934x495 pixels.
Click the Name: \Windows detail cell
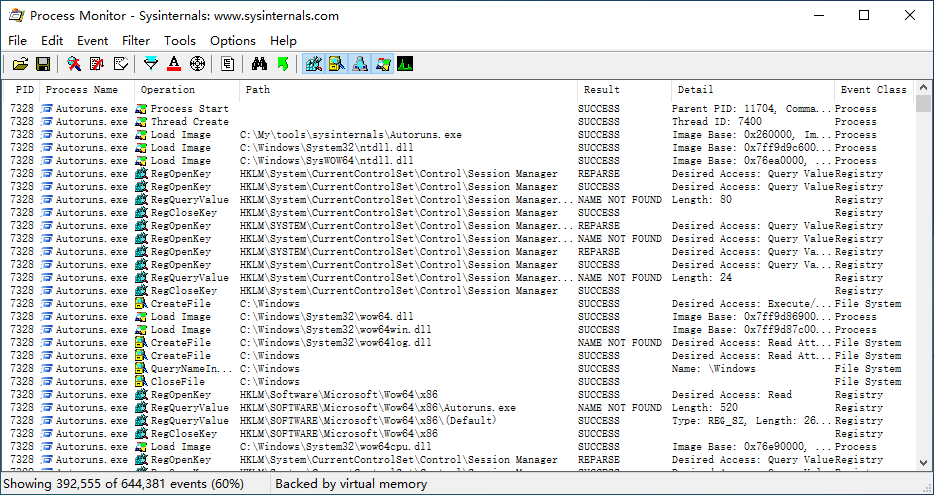click(x=714, y=369)
